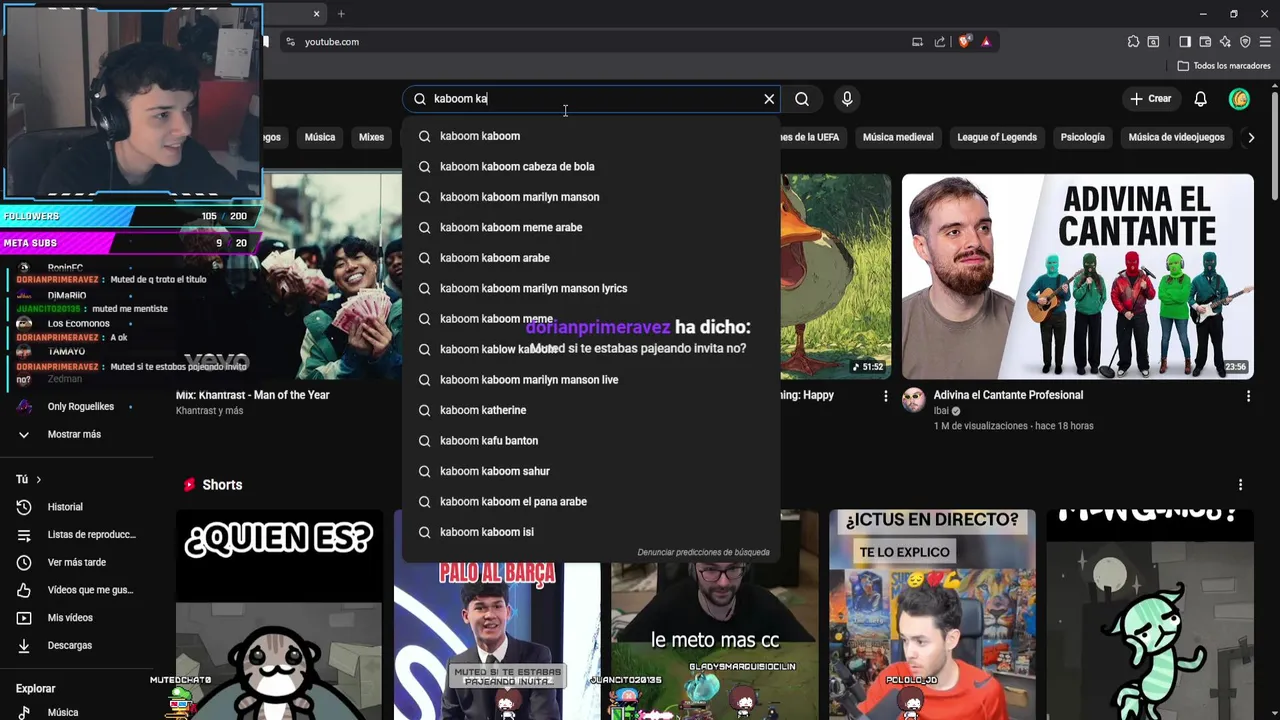1280x720 pixels.
Task: Open Leo AI sparkle icon
Action: (x=1225, y=42)
